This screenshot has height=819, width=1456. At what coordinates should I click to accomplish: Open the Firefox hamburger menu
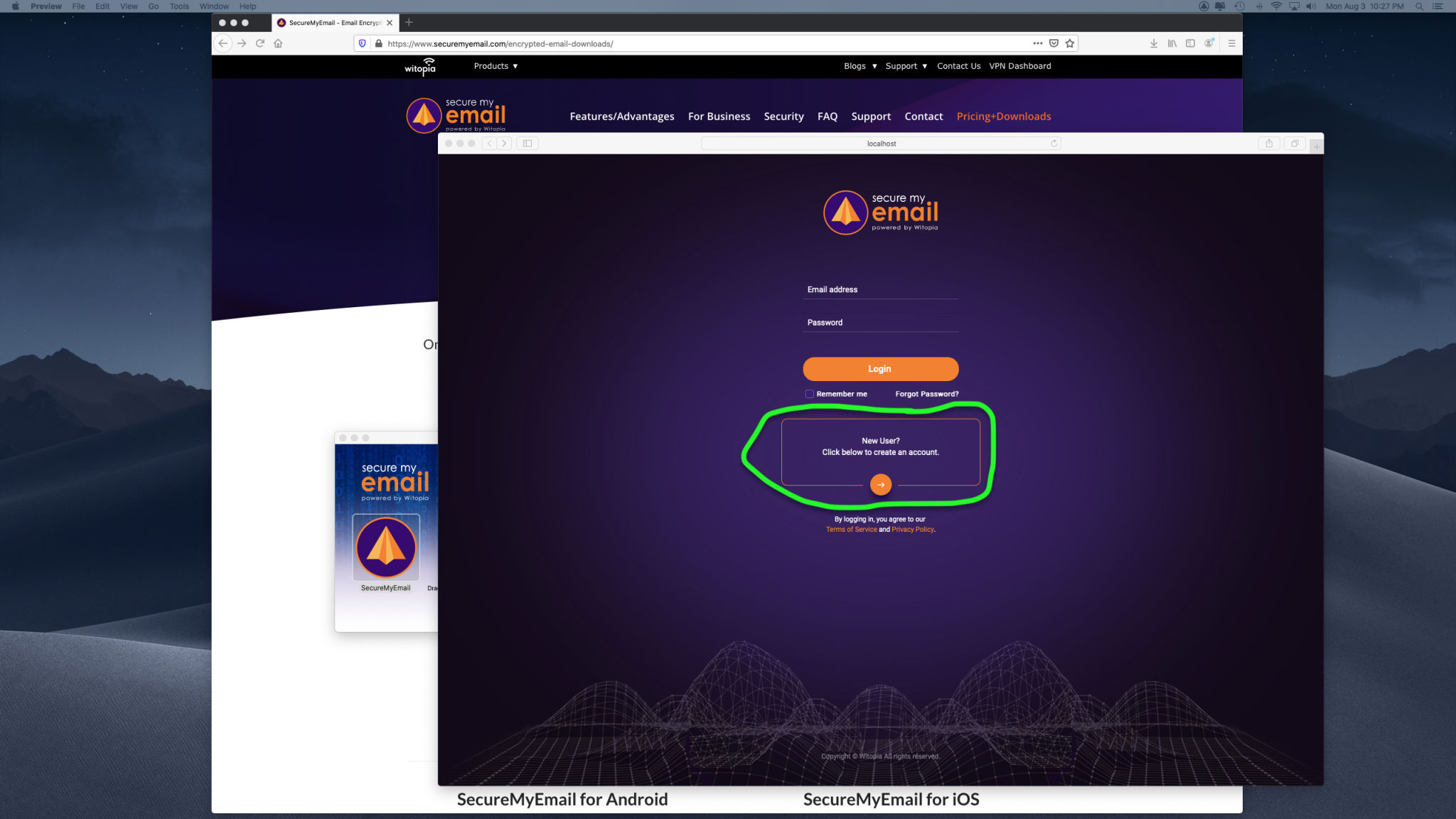1231,43
